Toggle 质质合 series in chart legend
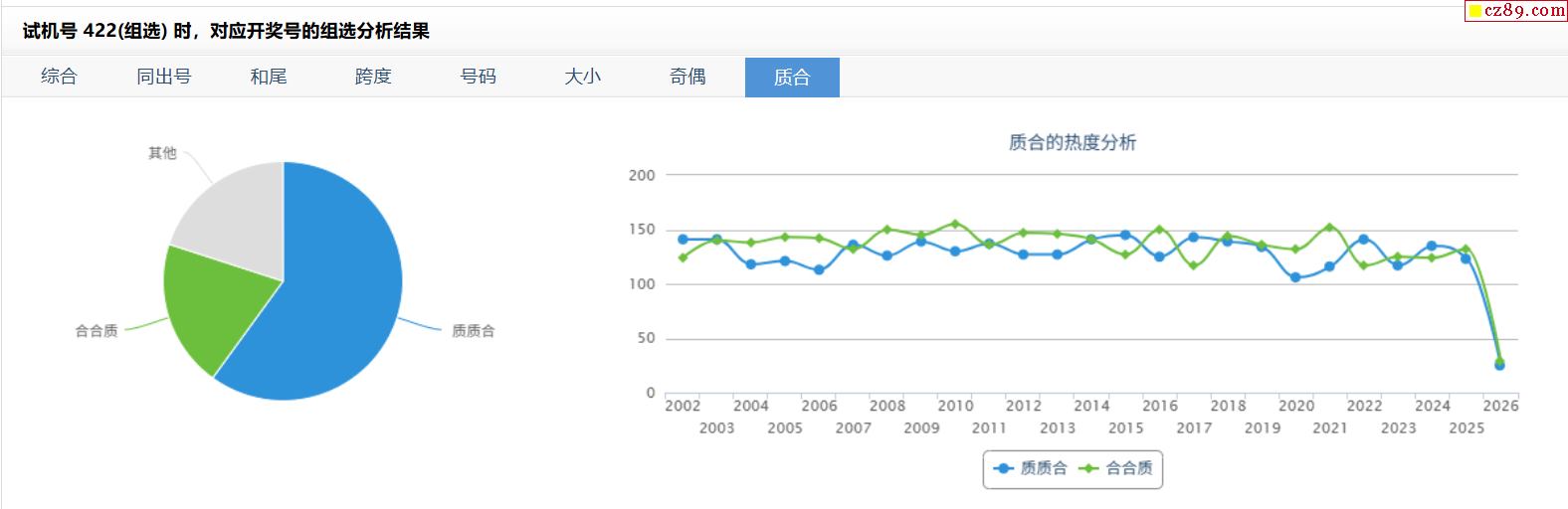The height and width of the screenshot is (509, 1568). click(1032, 468)
